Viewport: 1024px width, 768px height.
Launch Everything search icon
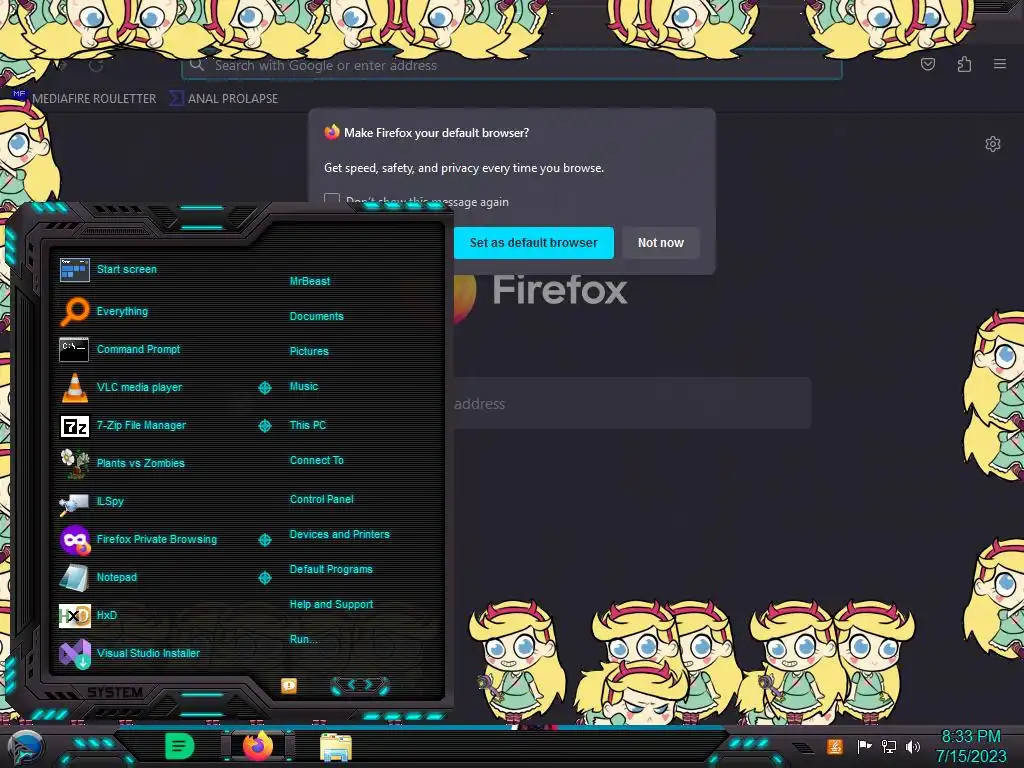click(74, 311)
